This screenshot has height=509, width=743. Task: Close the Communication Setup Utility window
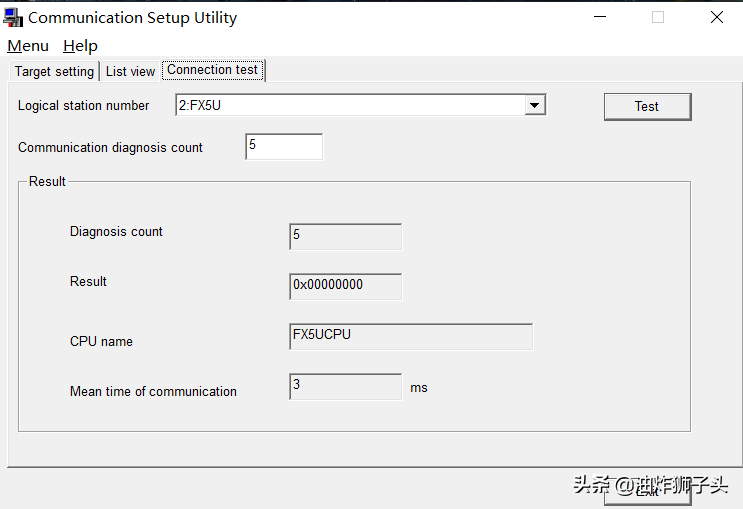coord(717,17)
